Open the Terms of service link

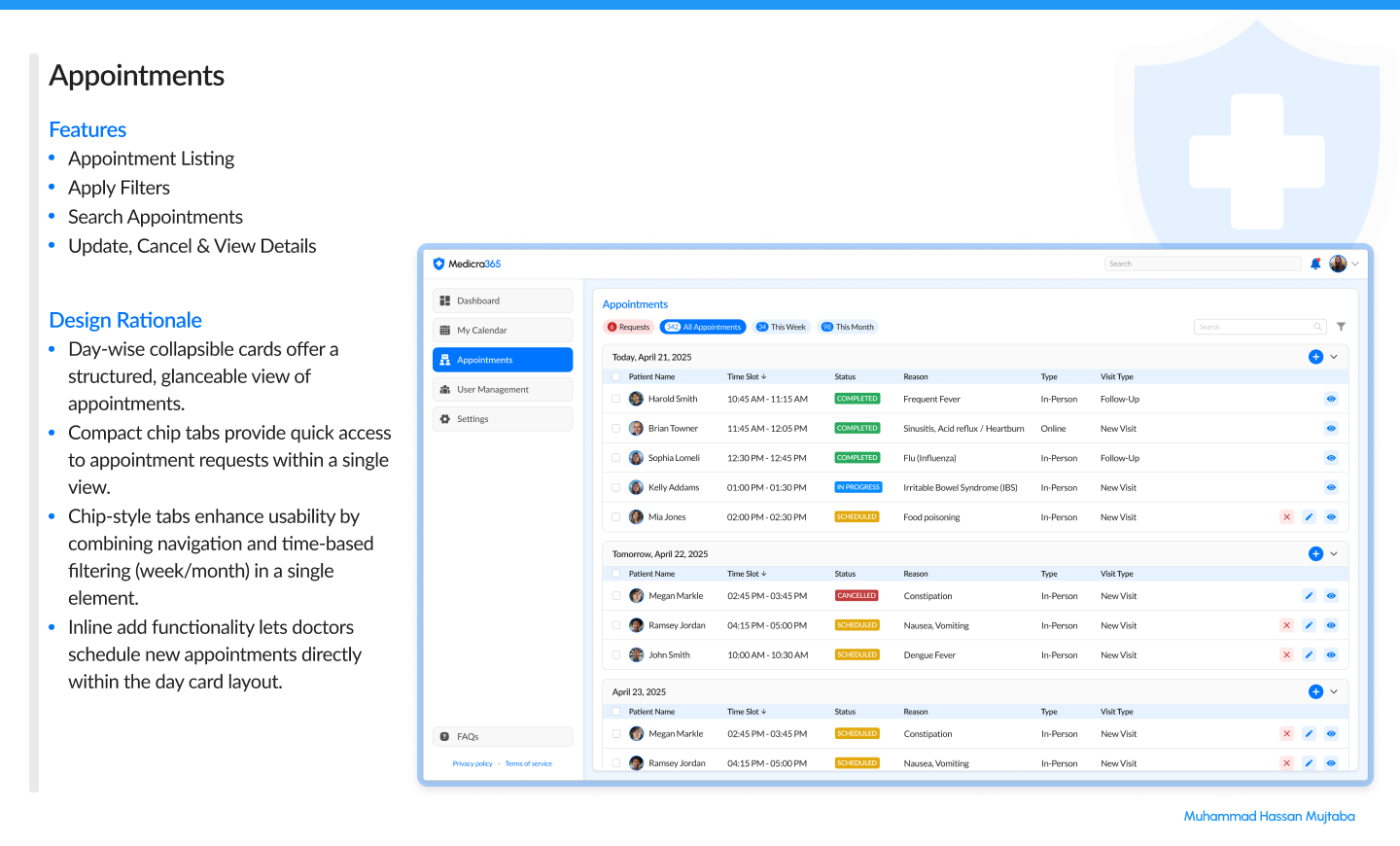pyautogui.click(x=528, y=763)
